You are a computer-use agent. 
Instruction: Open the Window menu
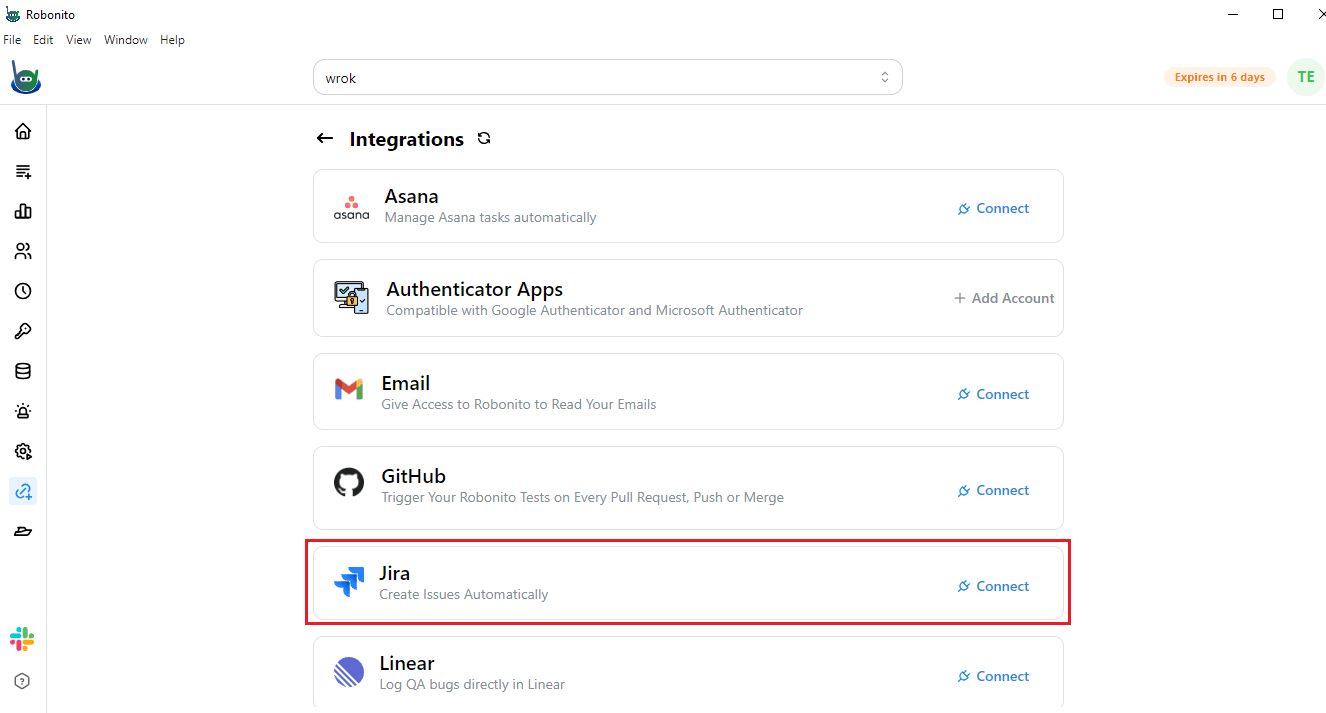coord(126,40)
